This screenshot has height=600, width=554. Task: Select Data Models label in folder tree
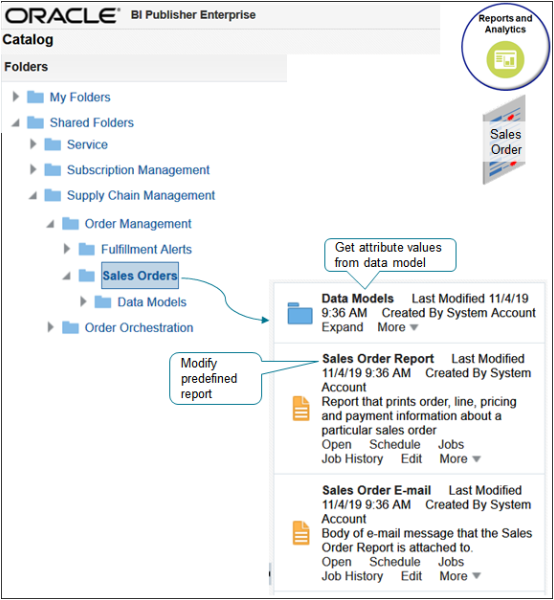[x=152, y=302]
